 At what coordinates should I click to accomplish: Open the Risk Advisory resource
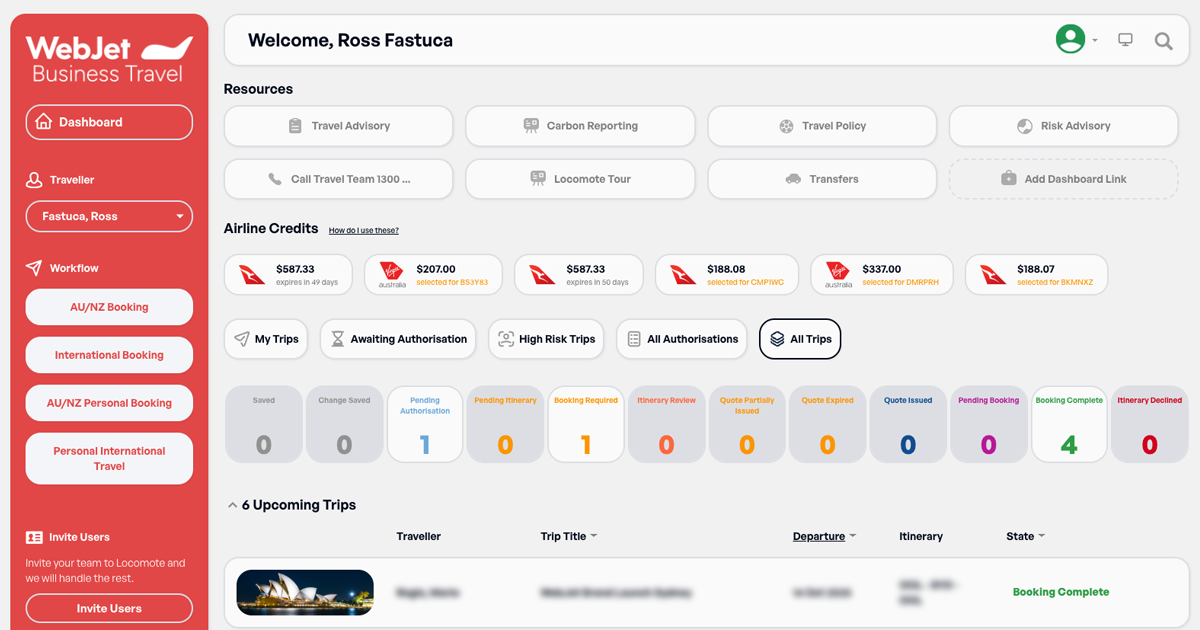point(1063,126)
